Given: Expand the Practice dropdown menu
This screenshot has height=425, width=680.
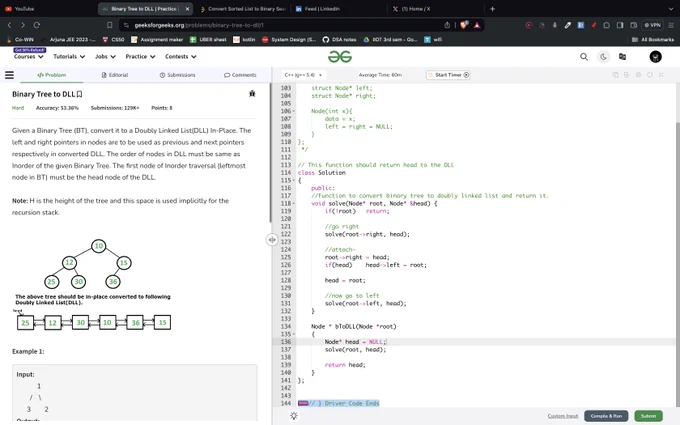Looking at the screenshot, I should 140,57.
